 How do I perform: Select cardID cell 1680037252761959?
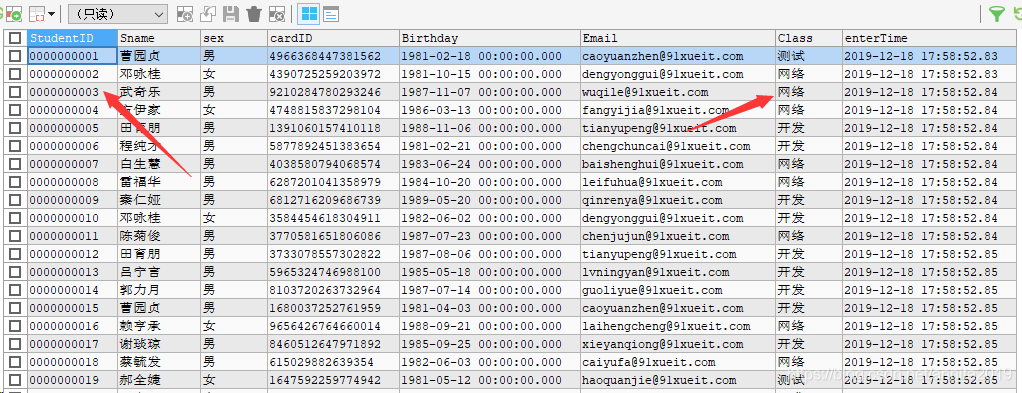pos(333,308)
